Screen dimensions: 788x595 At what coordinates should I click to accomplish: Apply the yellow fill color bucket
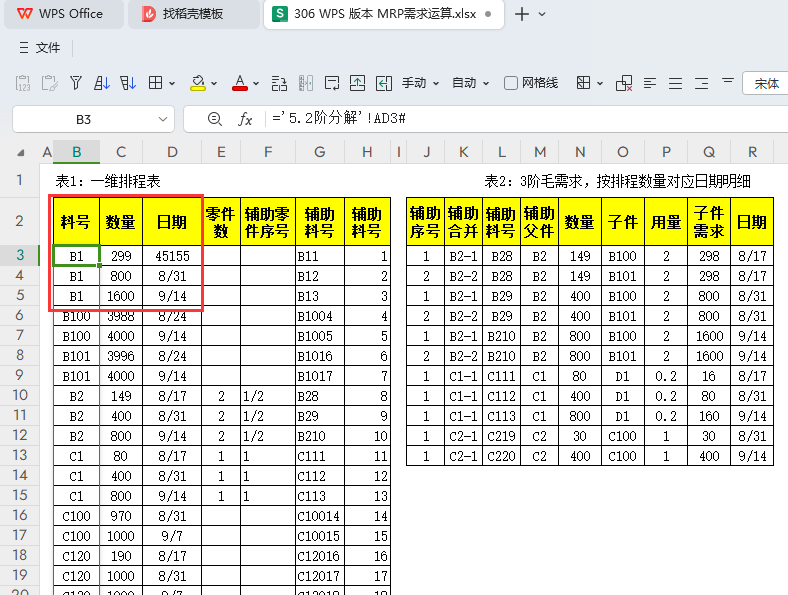(198, 83)
